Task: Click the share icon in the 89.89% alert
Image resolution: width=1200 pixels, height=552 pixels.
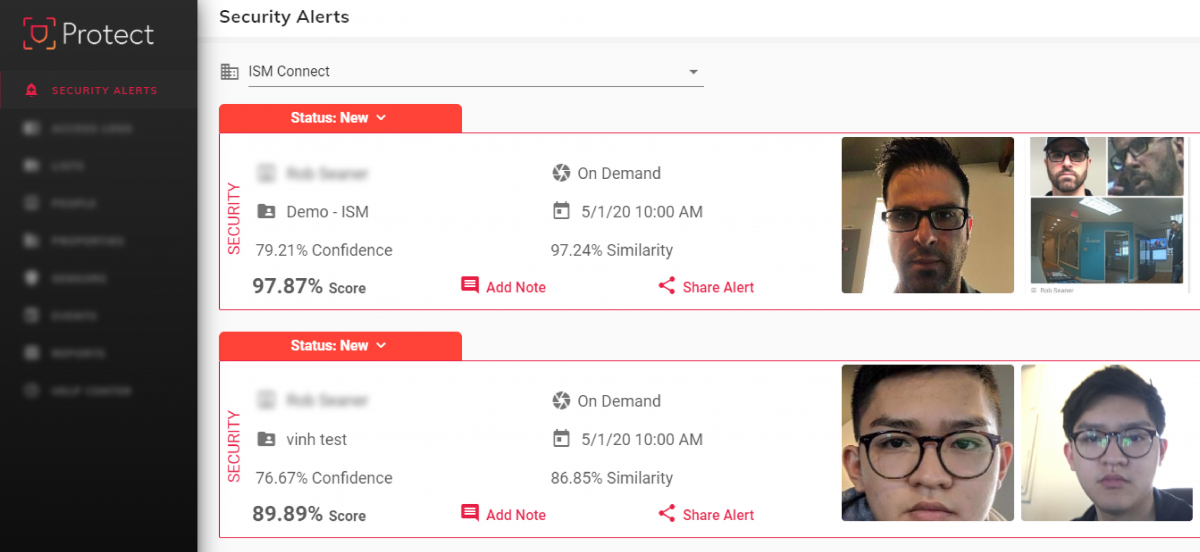Action: (667, 514)
